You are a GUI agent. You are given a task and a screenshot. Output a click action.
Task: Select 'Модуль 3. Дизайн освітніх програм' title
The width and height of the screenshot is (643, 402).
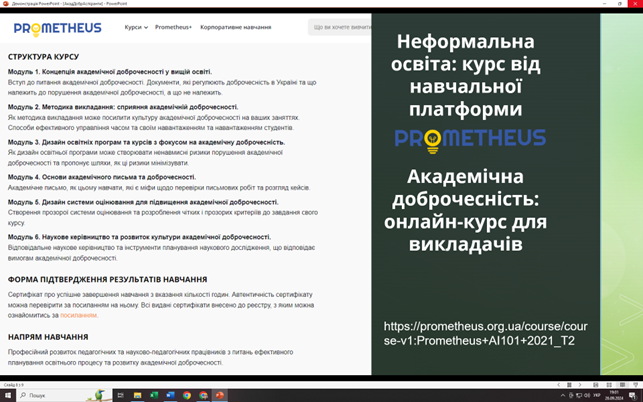tap(146, 142)
